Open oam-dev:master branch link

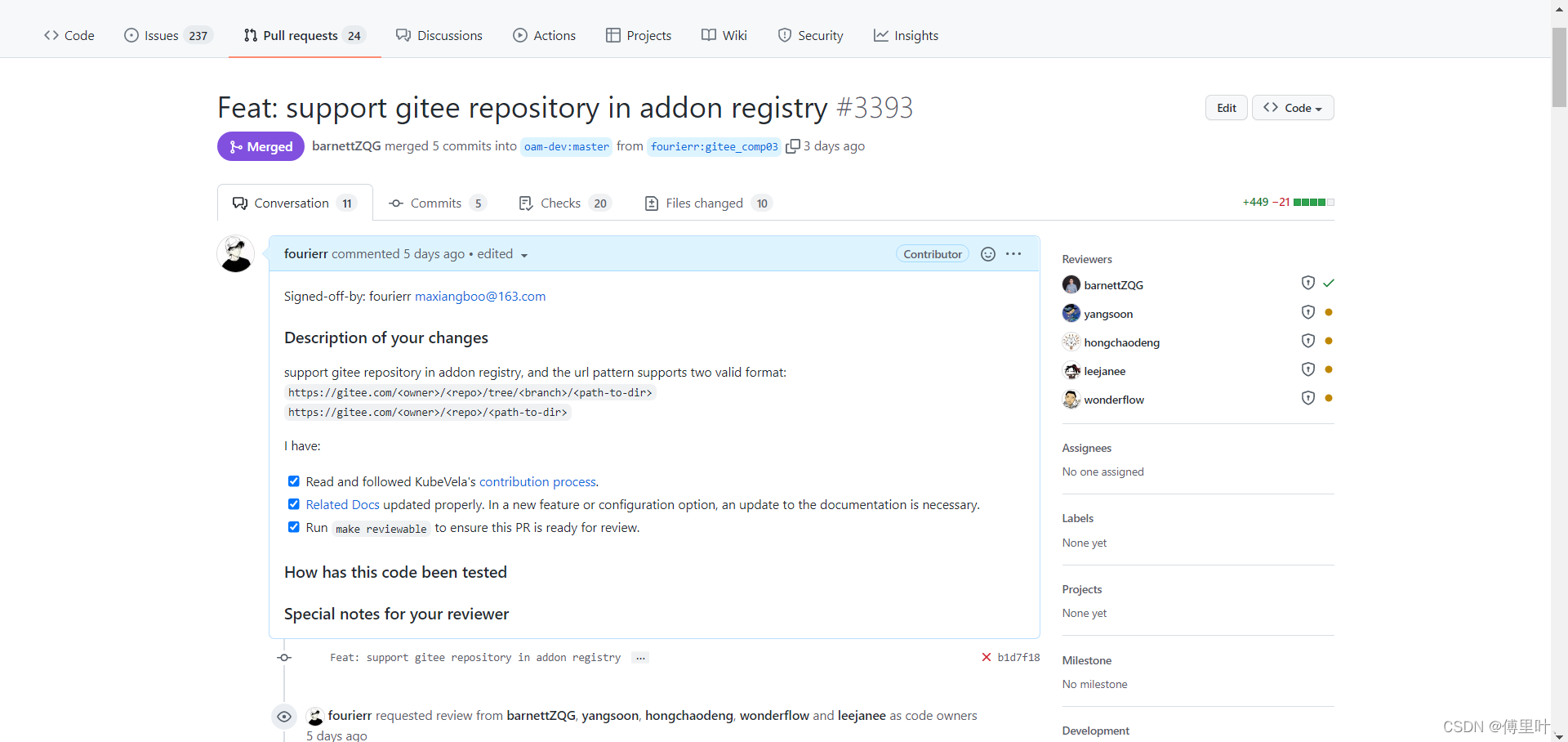tap(567, 147)
